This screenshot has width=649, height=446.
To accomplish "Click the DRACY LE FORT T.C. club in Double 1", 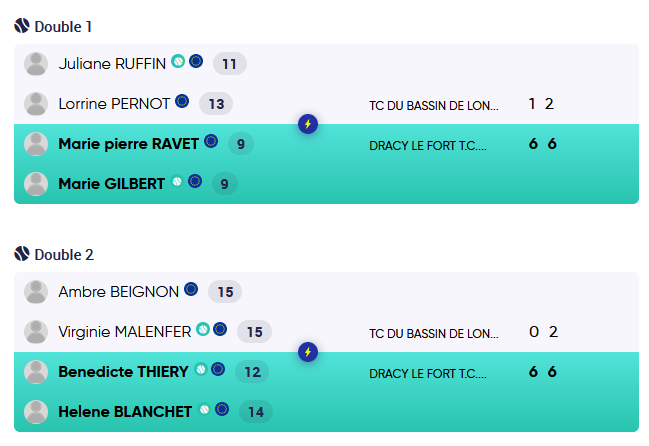I will [x=427, y=145].
